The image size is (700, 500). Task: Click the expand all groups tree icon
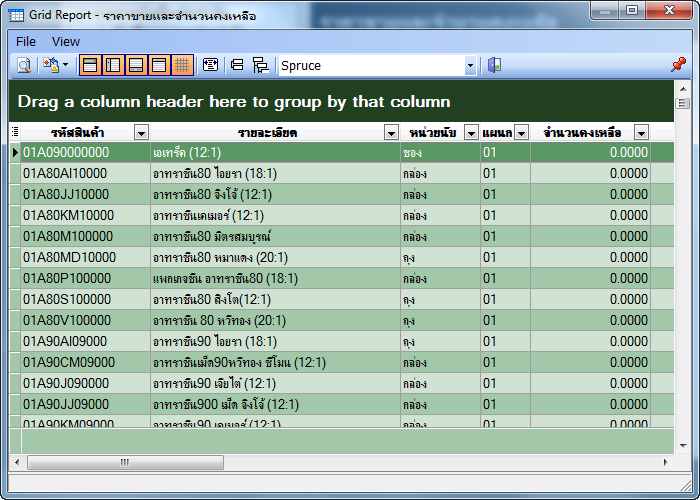(x=260, y=65)
